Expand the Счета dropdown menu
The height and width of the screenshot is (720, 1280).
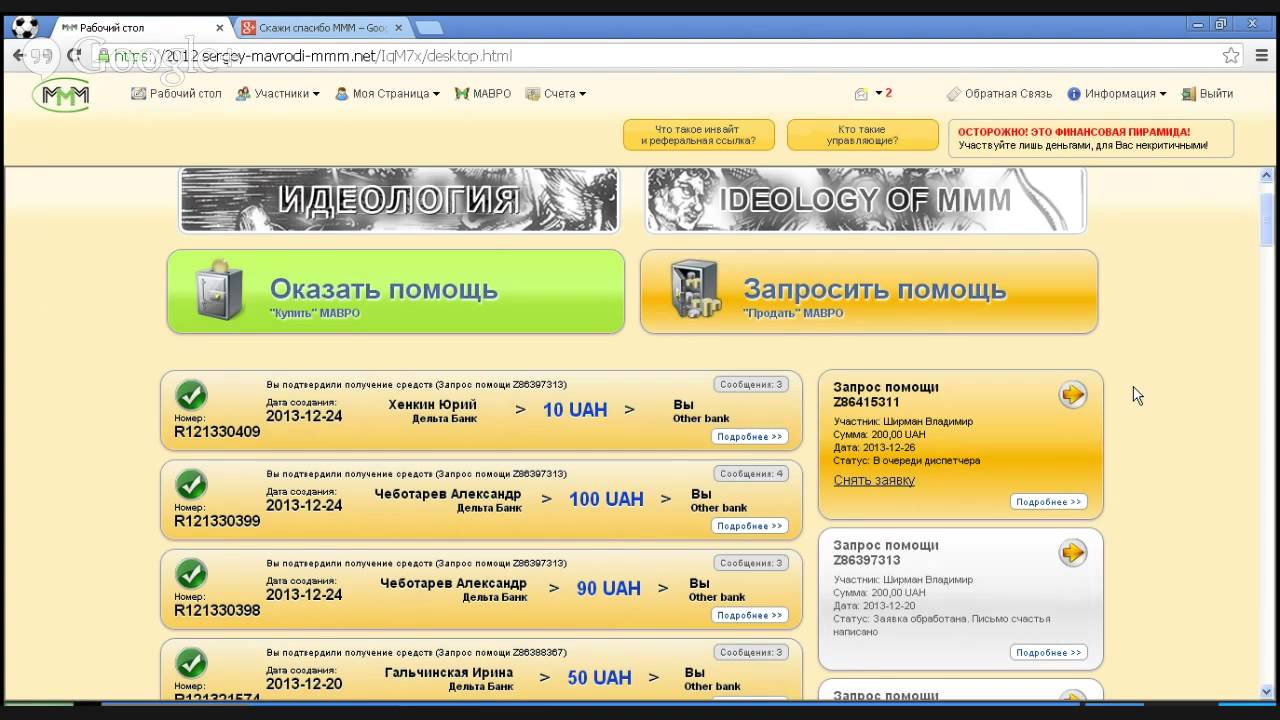(x=556, y=93)
